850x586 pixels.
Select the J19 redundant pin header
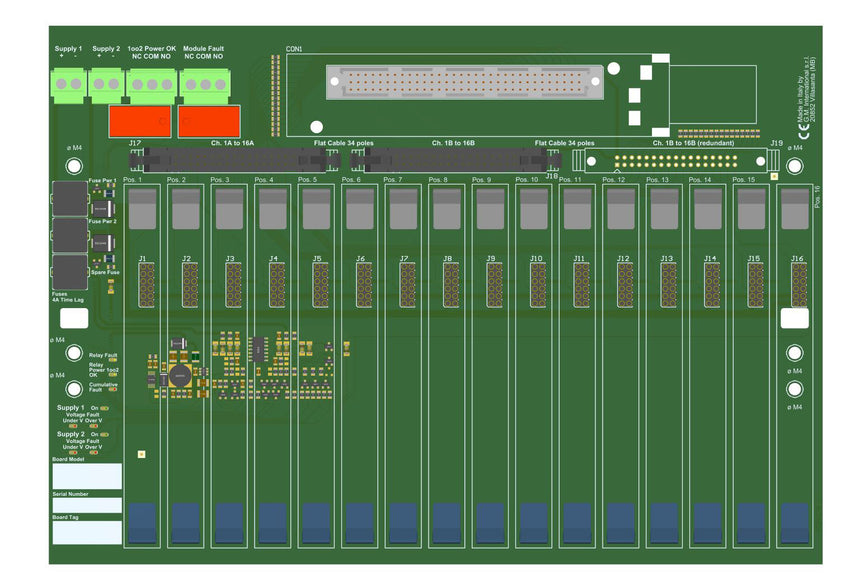click(x=680, y=162)
